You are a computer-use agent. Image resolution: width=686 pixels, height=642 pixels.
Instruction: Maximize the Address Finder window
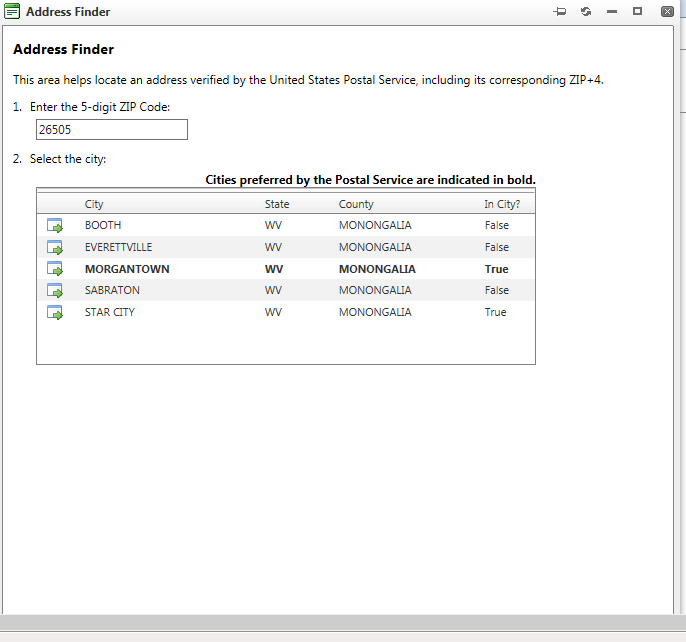[637, 12]
